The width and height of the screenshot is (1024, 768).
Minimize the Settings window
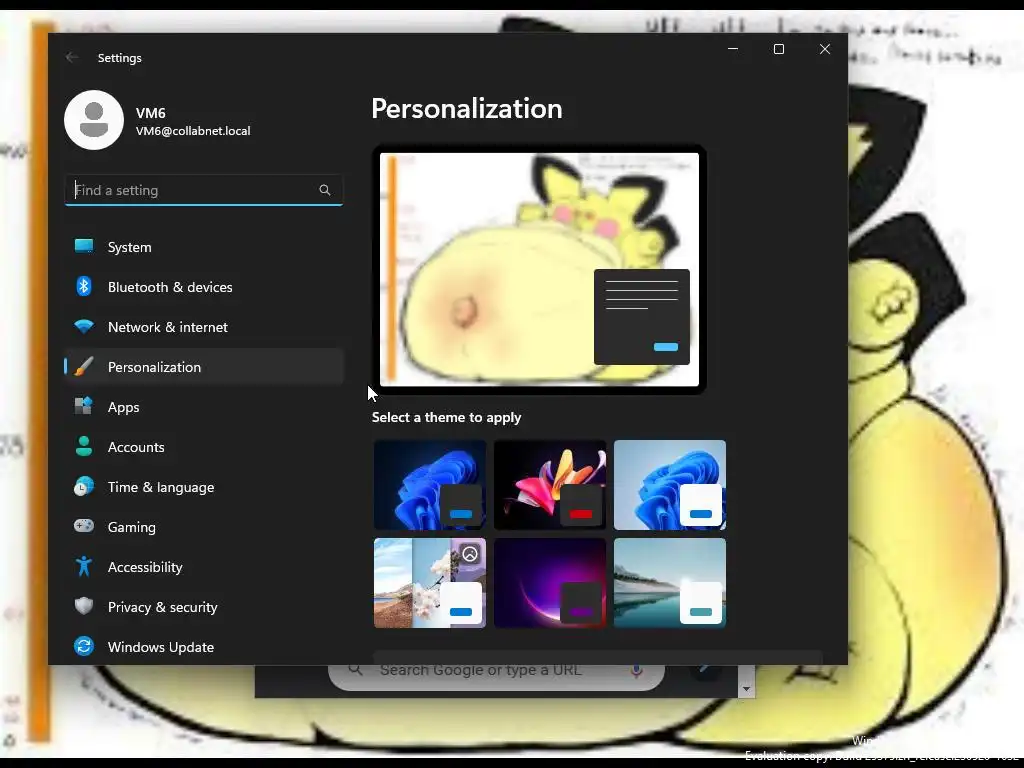pyautogui.click(x=733, y=49)
